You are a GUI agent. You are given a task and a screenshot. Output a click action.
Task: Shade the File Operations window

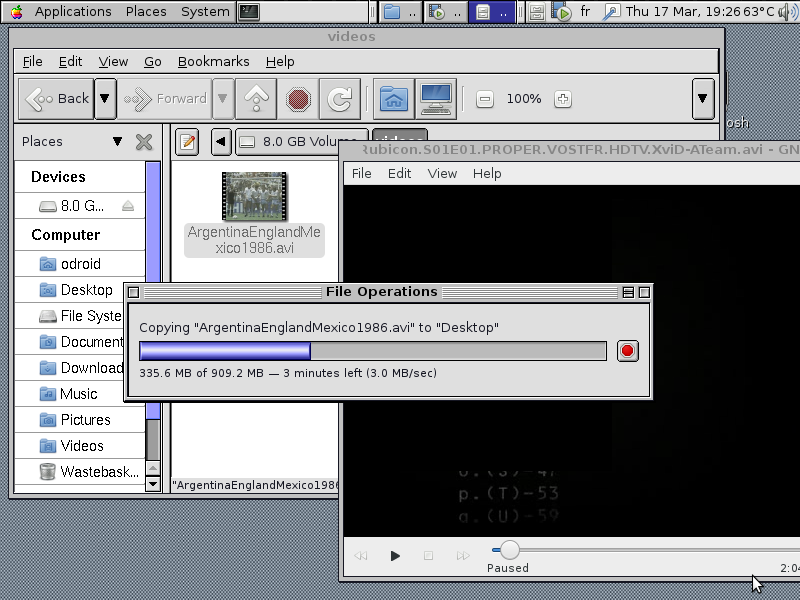629,292
